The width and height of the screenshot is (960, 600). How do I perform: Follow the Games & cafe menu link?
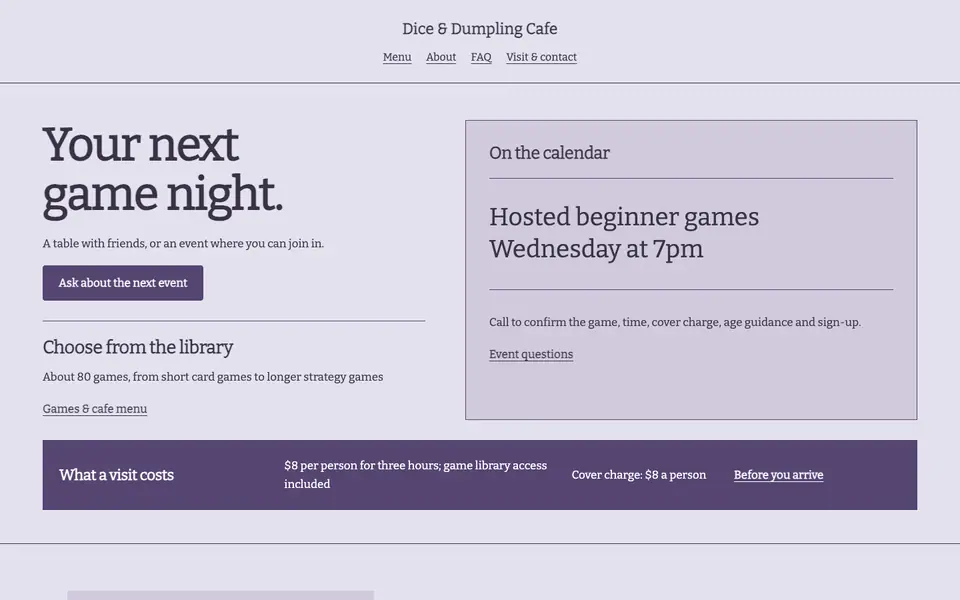(95, 408)
